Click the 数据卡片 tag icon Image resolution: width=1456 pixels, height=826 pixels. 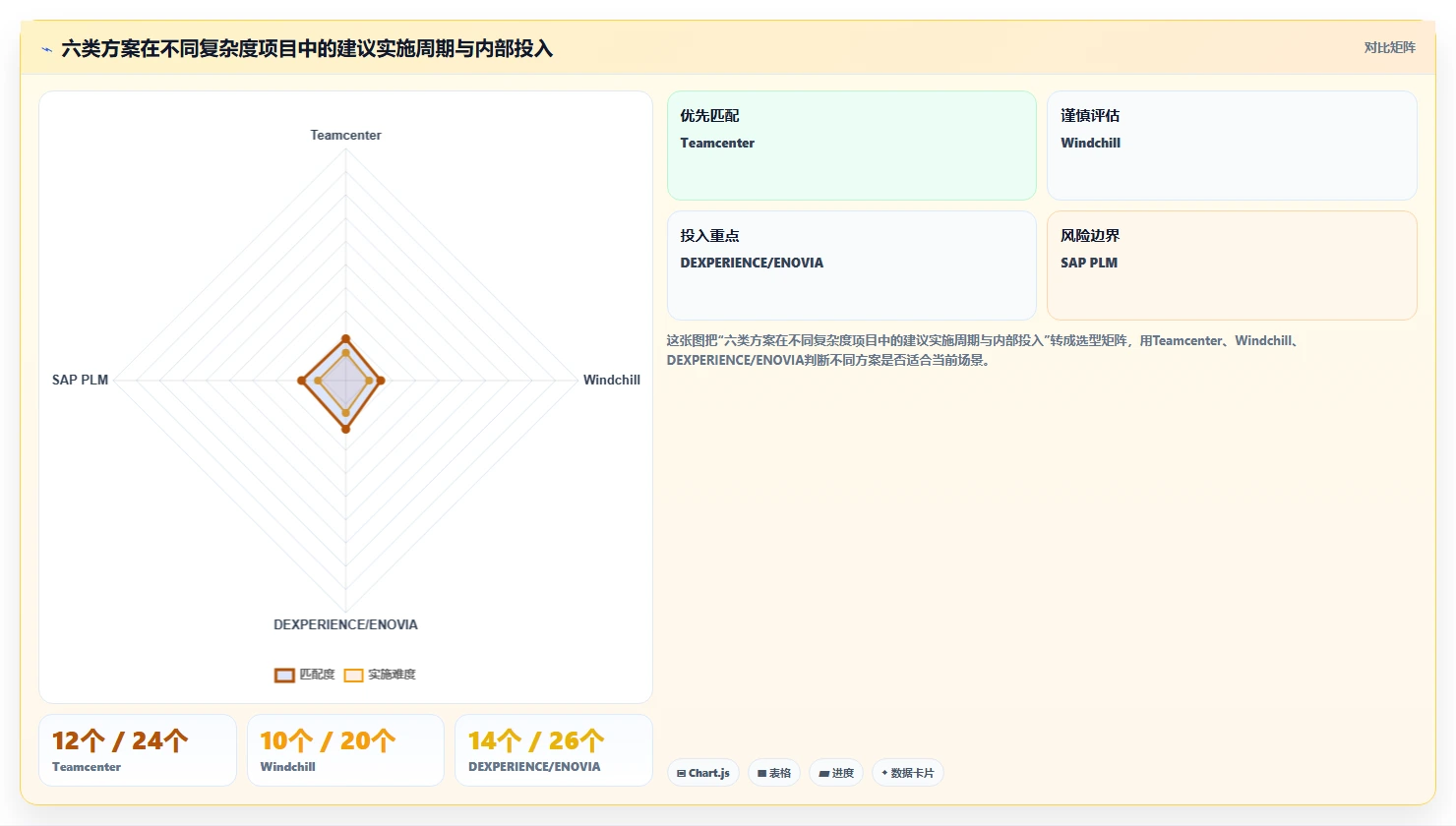[884, 773]
